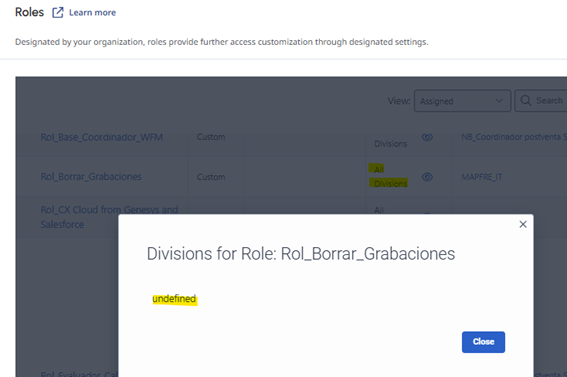Open the View Assigned dropdown
567x377 pixels.
[x=462, y=101]
